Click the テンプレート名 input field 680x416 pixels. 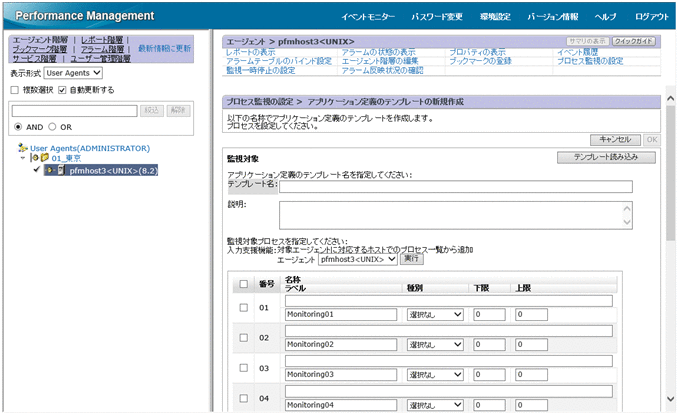click(x=456, y=187)
